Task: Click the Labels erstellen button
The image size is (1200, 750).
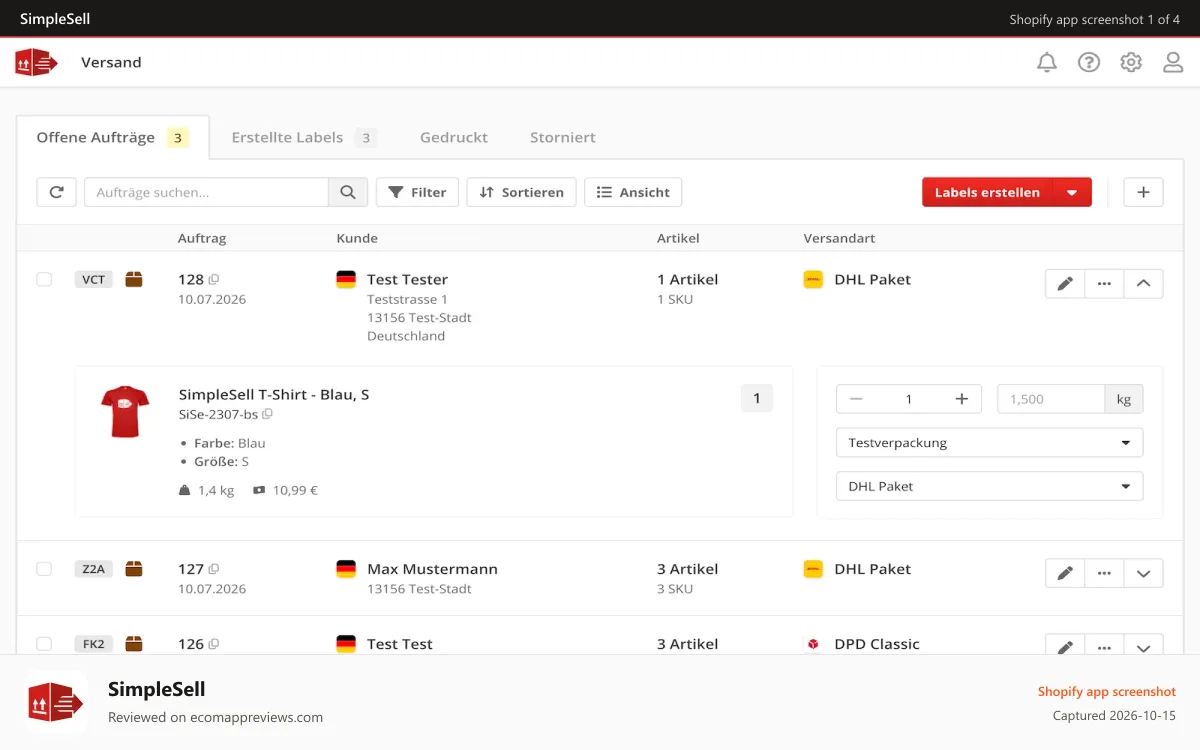Action: pyautogui.click(x=987, y=192)
